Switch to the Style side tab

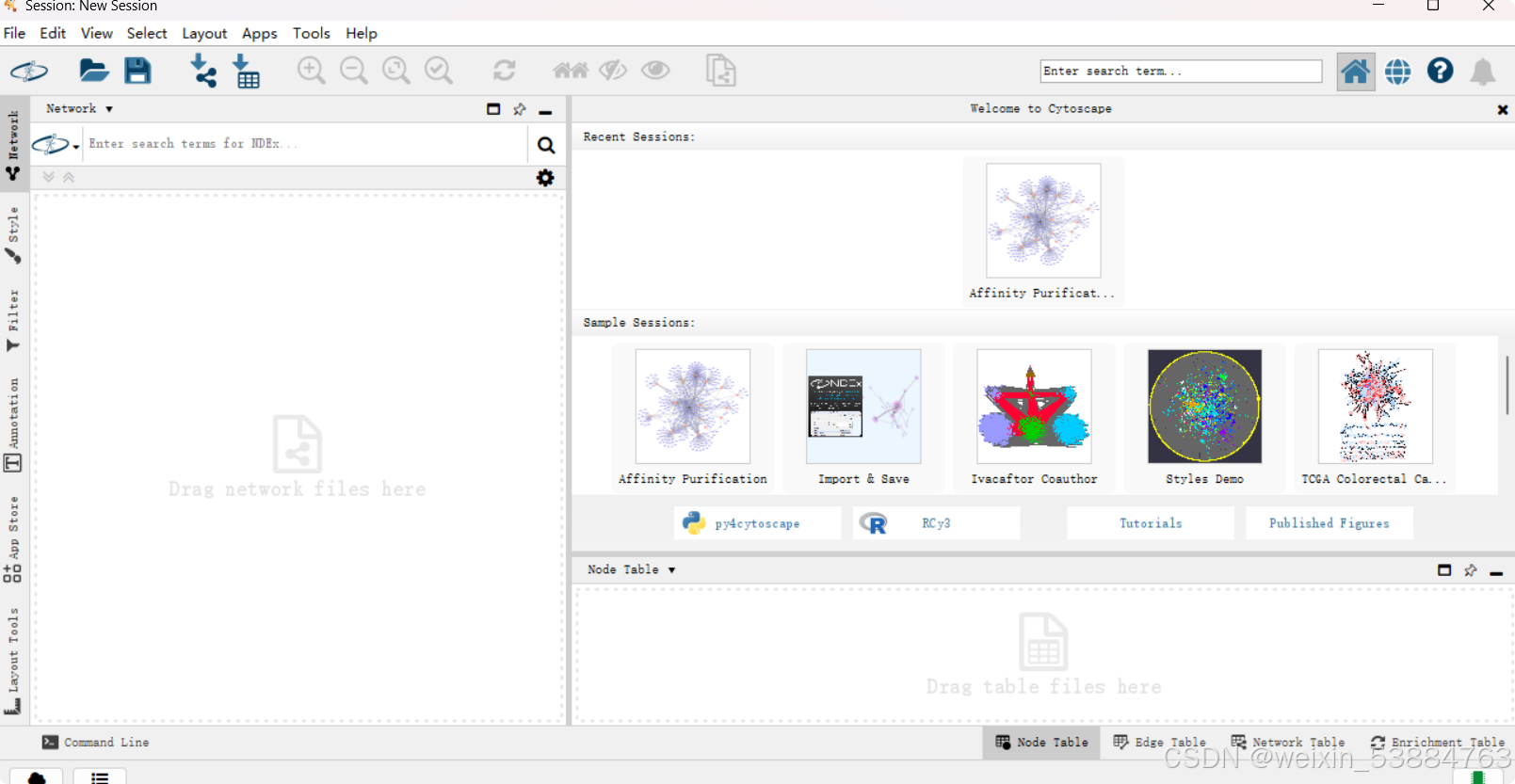point(13,234)
